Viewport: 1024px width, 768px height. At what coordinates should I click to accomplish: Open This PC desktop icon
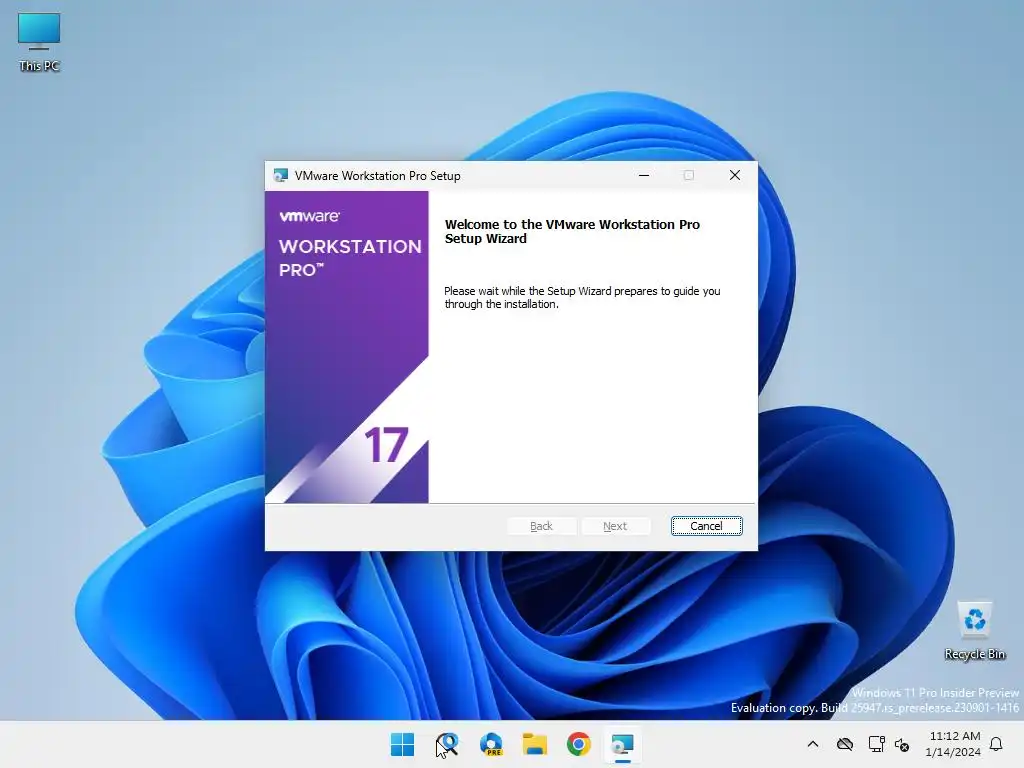[x=39, y=42]
